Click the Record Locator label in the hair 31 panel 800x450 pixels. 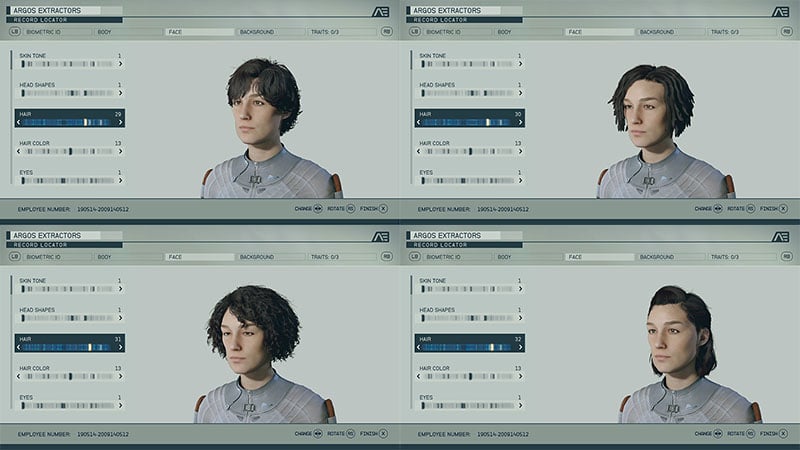40,245
